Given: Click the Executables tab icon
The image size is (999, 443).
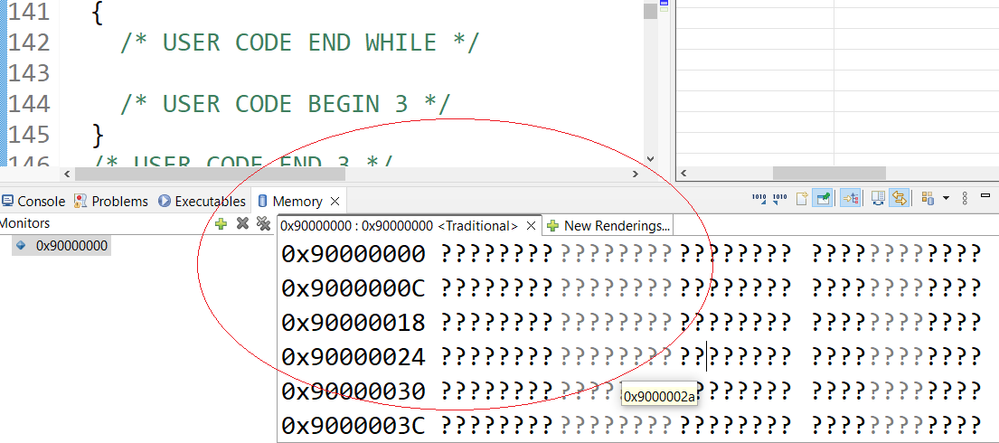Looking at the screenshot, I should click(x=164, y=201).
